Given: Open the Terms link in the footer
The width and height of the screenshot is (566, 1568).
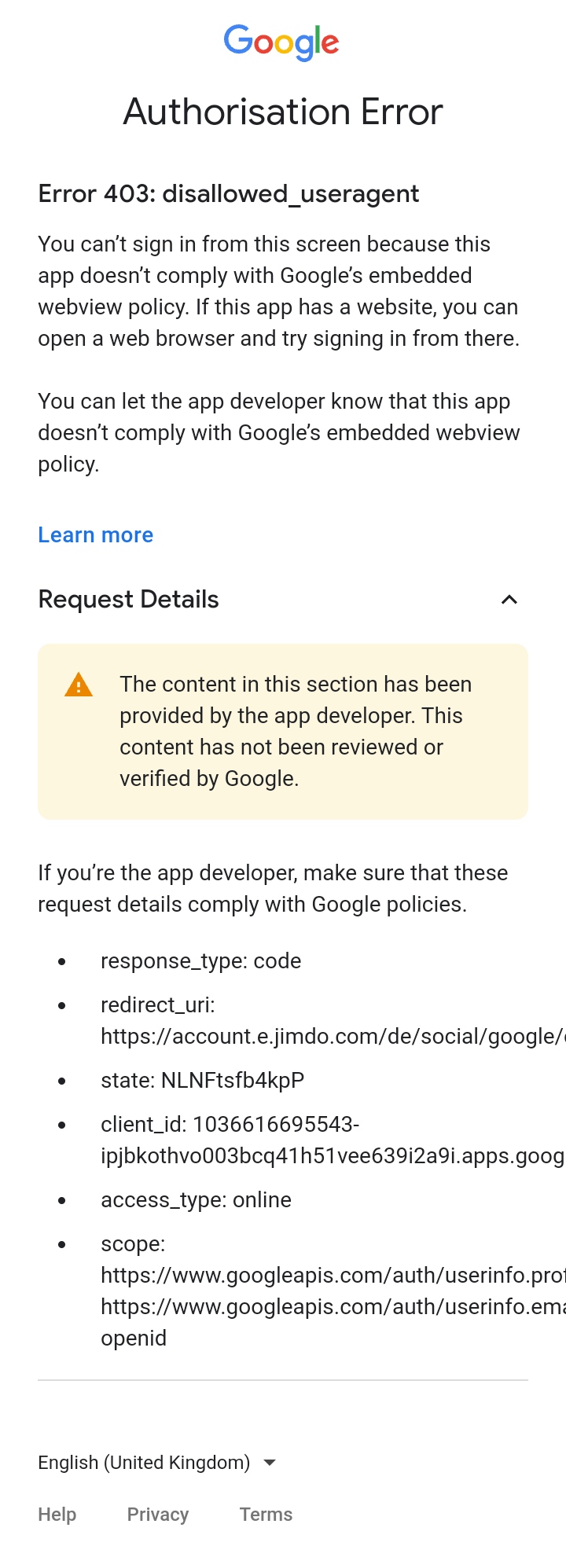Looking at the screenshot, I should coord(266,1514).
